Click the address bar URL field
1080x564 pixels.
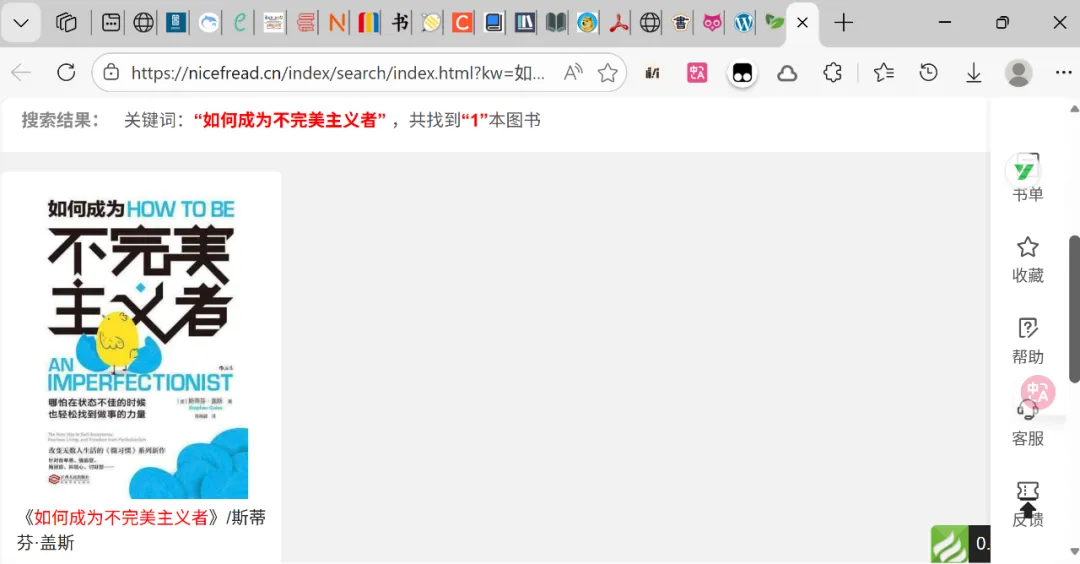338,72
